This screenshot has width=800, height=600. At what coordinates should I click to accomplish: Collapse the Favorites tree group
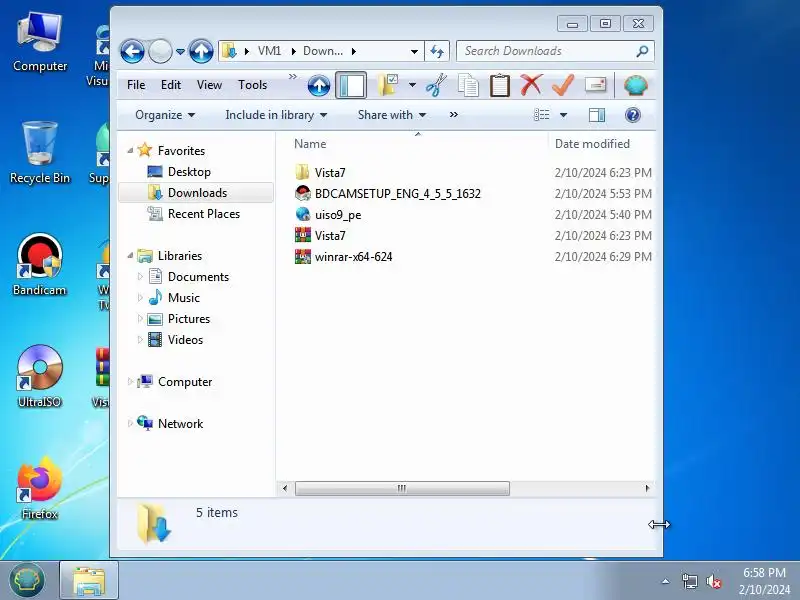130,151
